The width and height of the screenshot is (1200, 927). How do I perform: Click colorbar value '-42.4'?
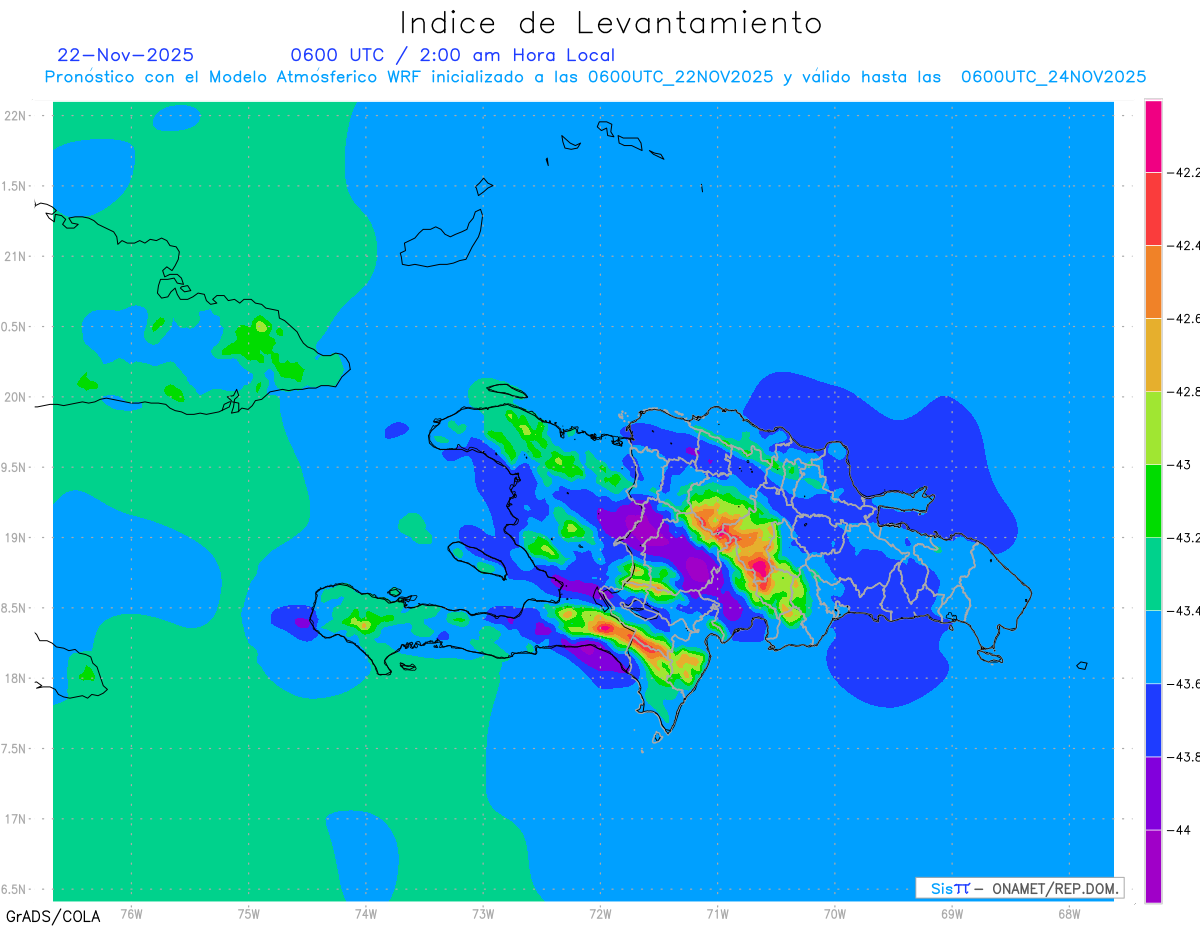tap(1186, 245)
